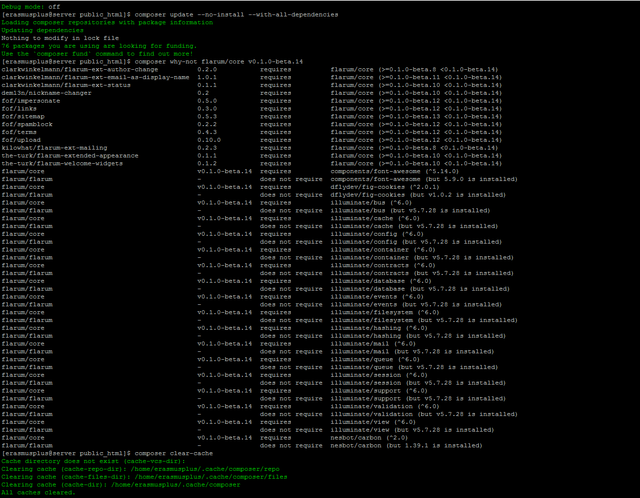This screenshot has height=498, width=640.
Task: Click 'illuminate/contracts (but v5.7.28 is installed)'
Action: 422,273
